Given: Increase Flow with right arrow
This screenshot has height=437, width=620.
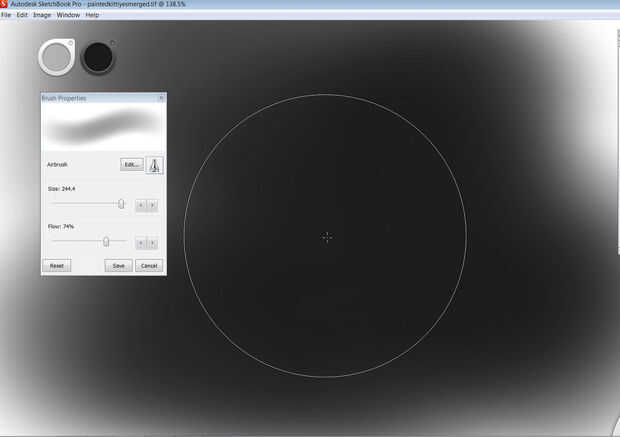Looking at the screenshot, I should click(153, 243).
